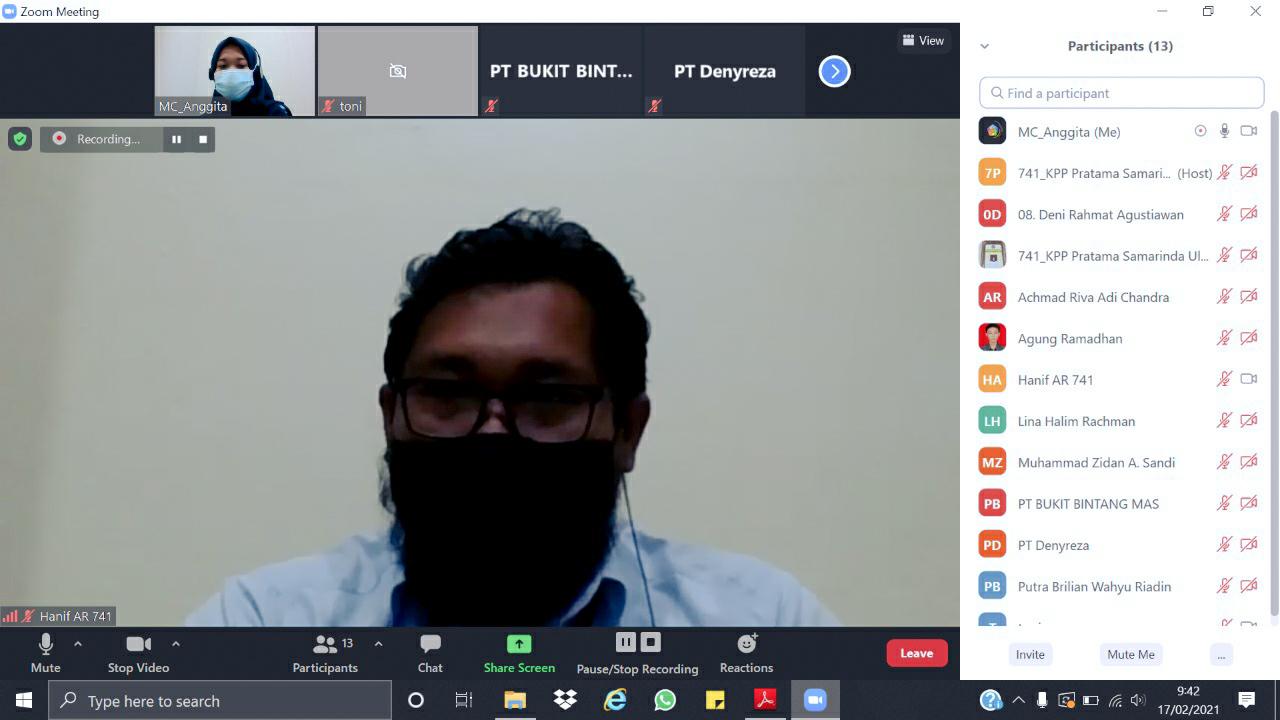Click the green encryption shield icon
Screen dimensions: 1280x720
[20, 139]
